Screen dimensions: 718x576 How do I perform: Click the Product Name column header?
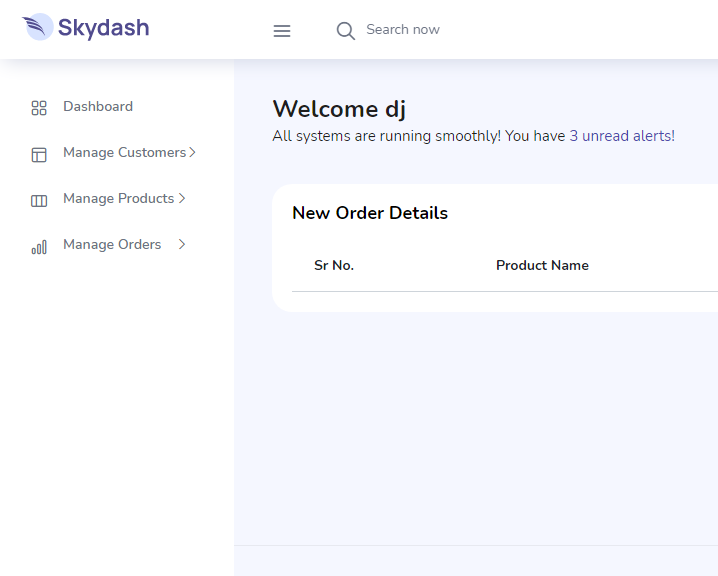542,265
